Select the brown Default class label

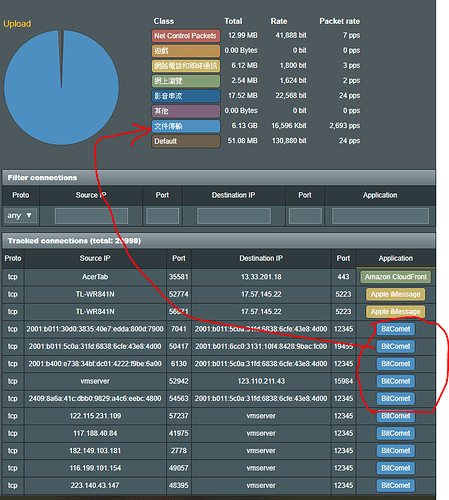(186, 141)
